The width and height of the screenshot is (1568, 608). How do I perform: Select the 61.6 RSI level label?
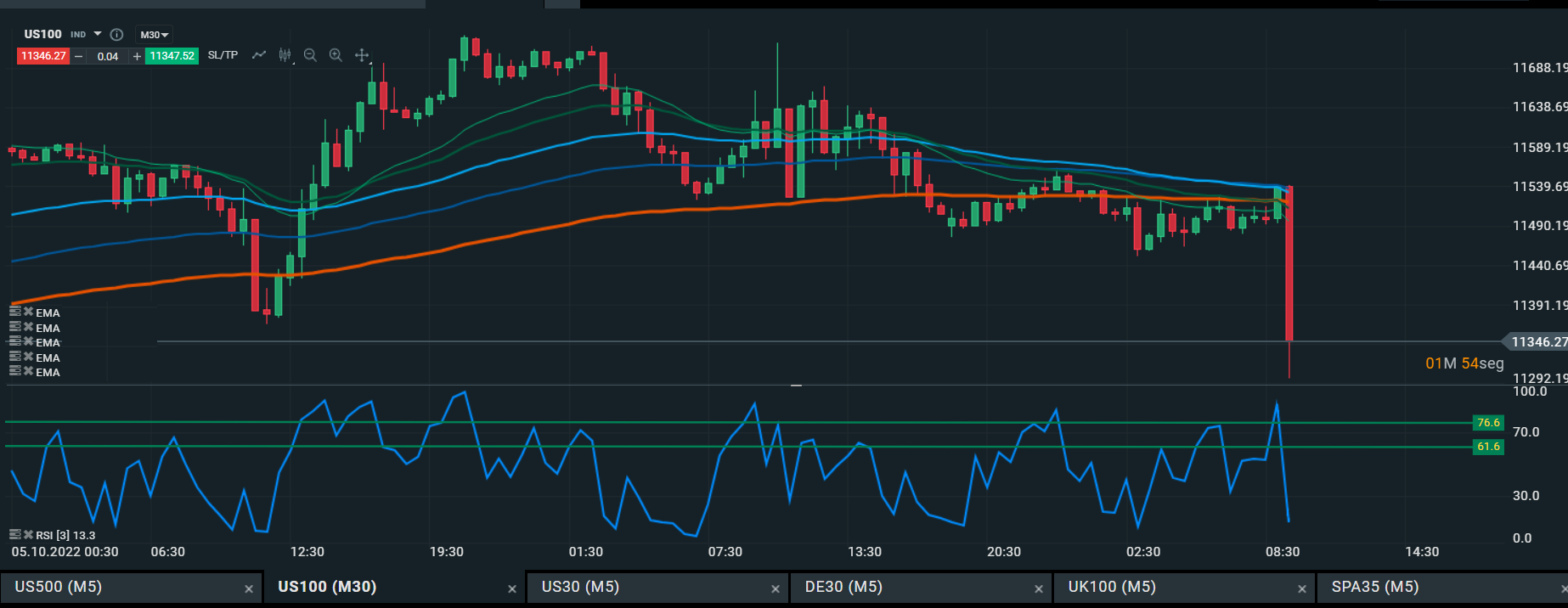pyautogui.click(x=1488, y=447)
